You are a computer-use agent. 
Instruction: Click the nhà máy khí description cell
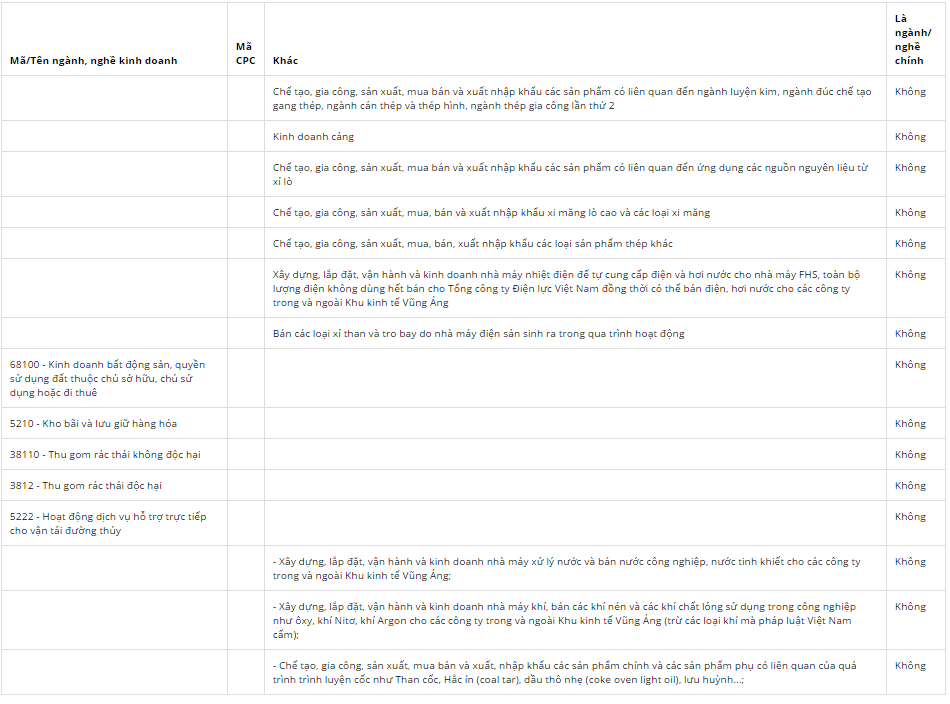tap(564, 620)
